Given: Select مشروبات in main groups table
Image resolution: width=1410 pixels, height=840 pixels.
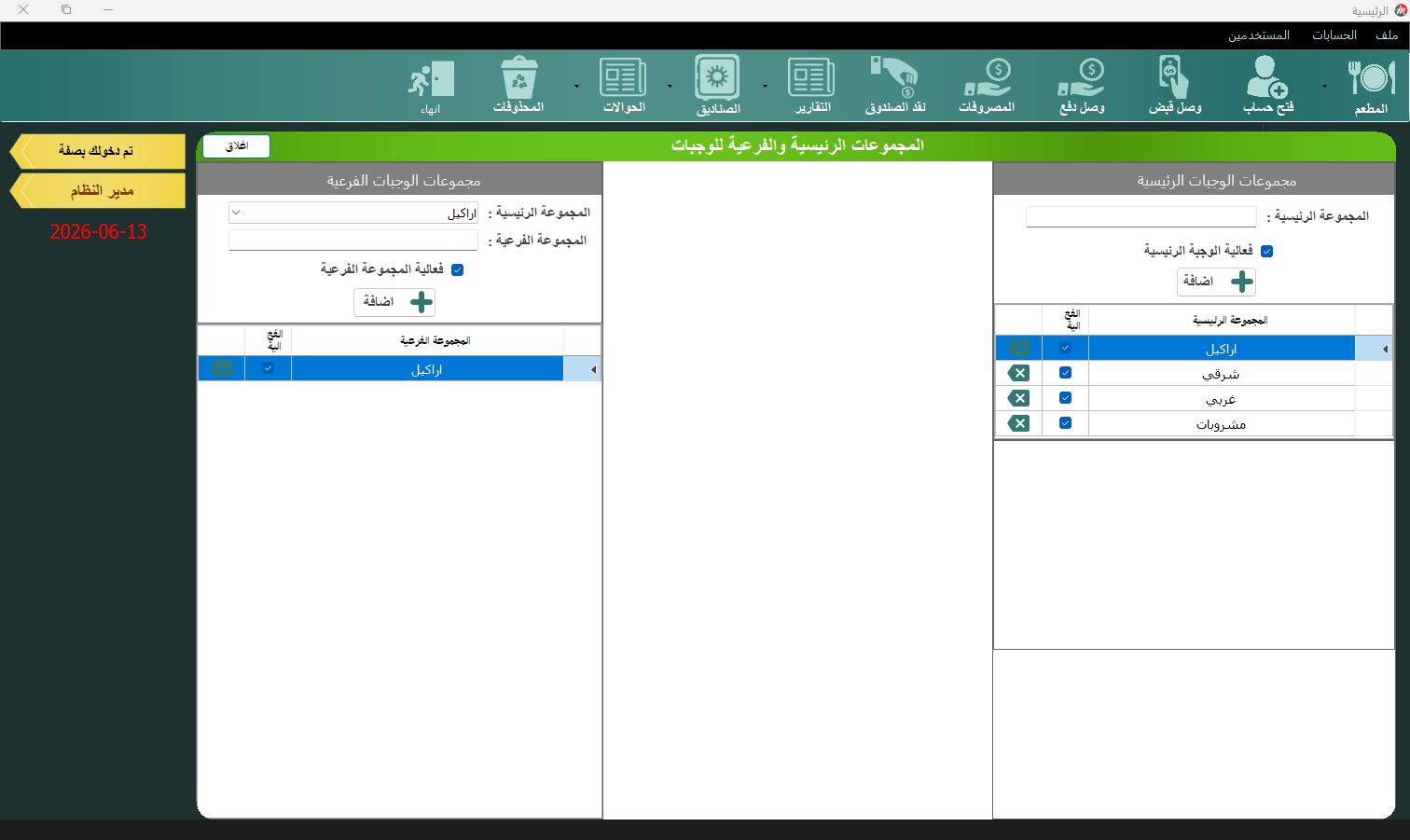Looking at the screenshot, I should pyautogui.click(x=1222, y=424).
